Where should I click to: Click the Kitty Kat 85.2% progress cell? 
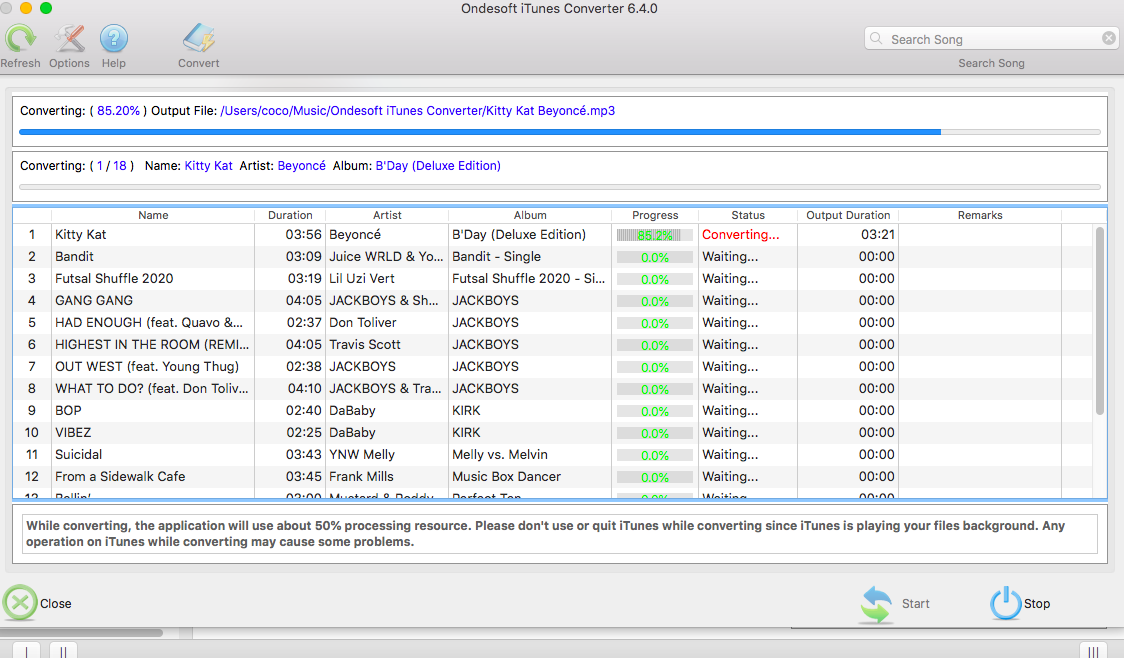(654, 235)
